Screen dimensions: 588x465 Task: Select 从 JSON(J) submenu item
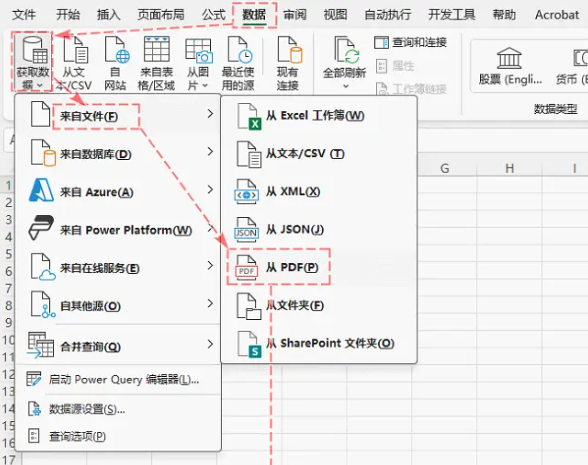[x=319, y=230]
